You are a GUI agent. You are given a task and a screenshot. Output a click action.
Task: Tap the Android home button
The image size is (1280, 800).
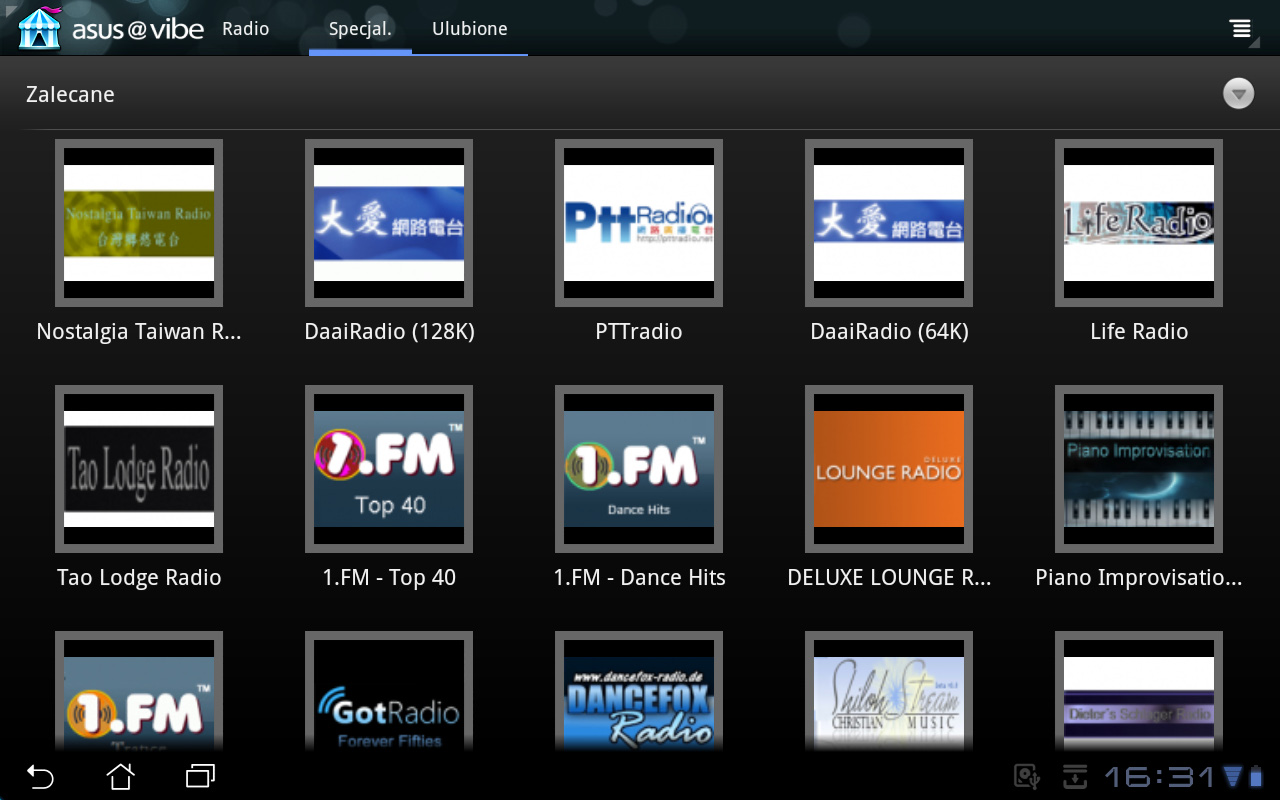tap(120, 776)
